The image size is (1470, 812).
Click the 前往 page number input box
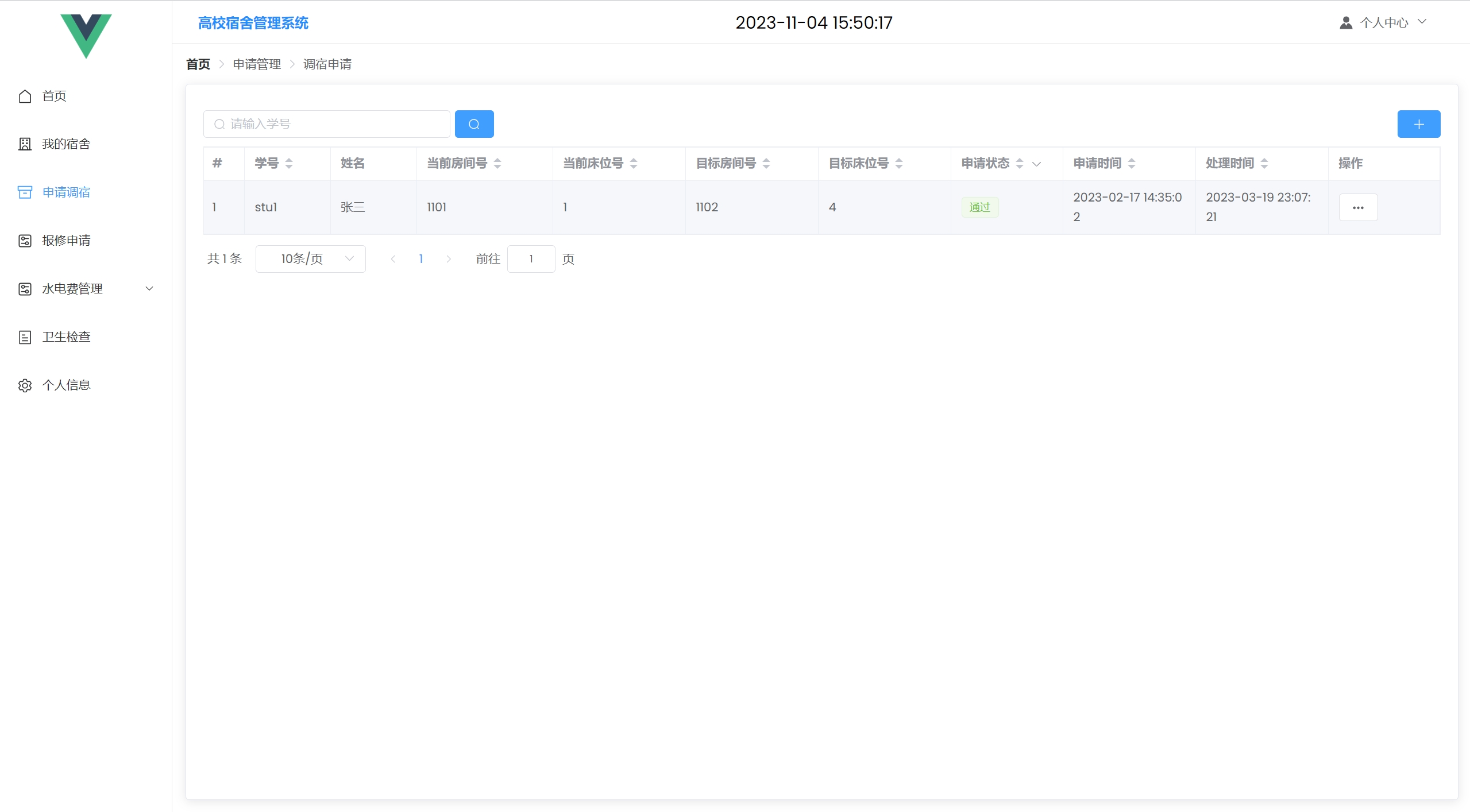531,259
